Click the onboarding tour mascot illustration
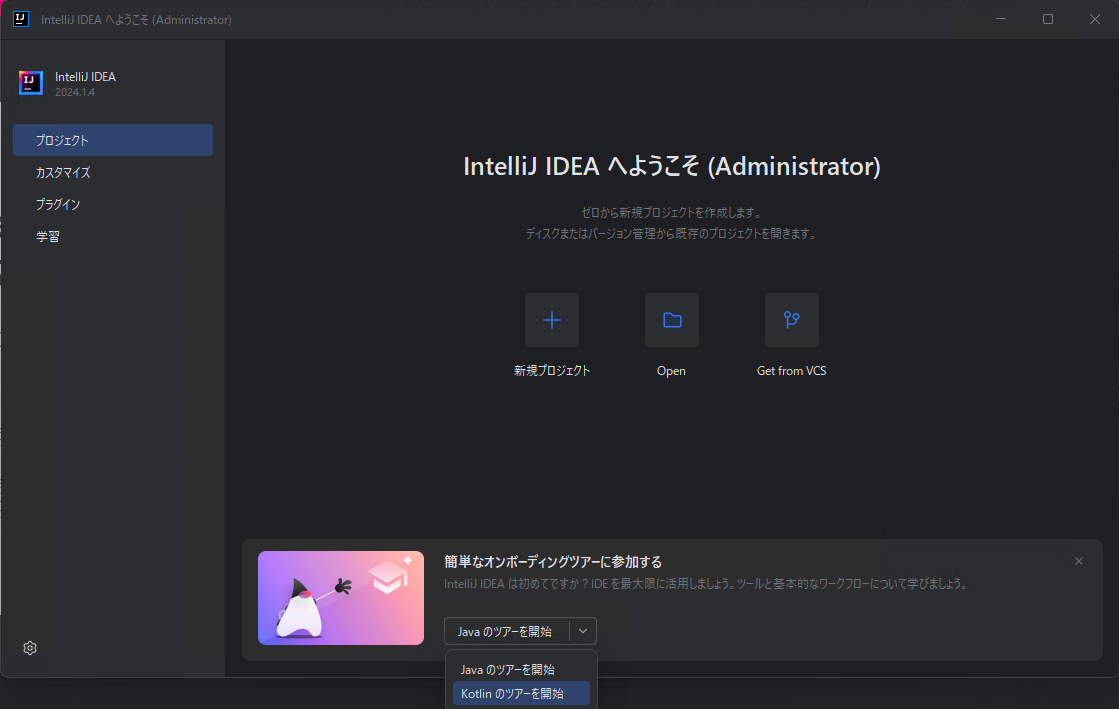This screenshot has width=1119, height=709. click(340, 598)
